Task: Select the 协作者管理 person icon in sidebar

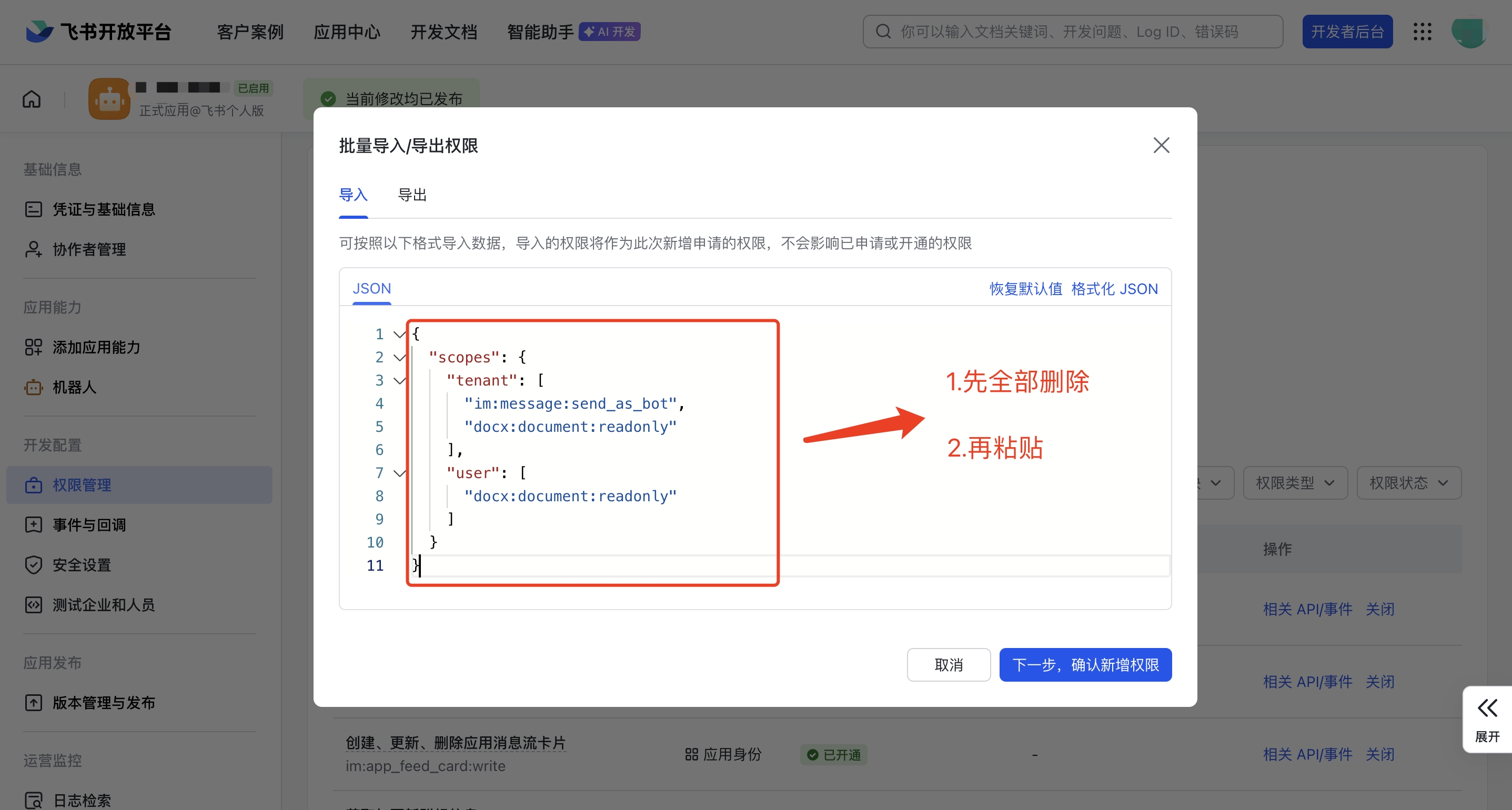Action: 34,249
